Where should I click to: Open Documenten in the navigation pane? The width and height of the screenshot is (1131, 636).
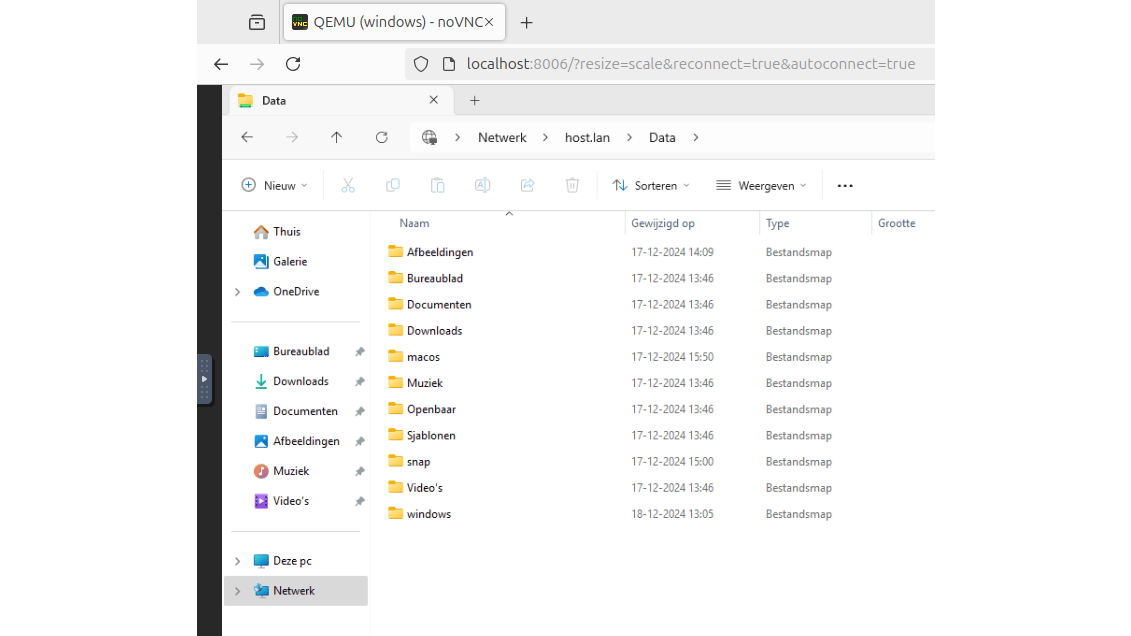pyautogui.click(x=296, y=411)
